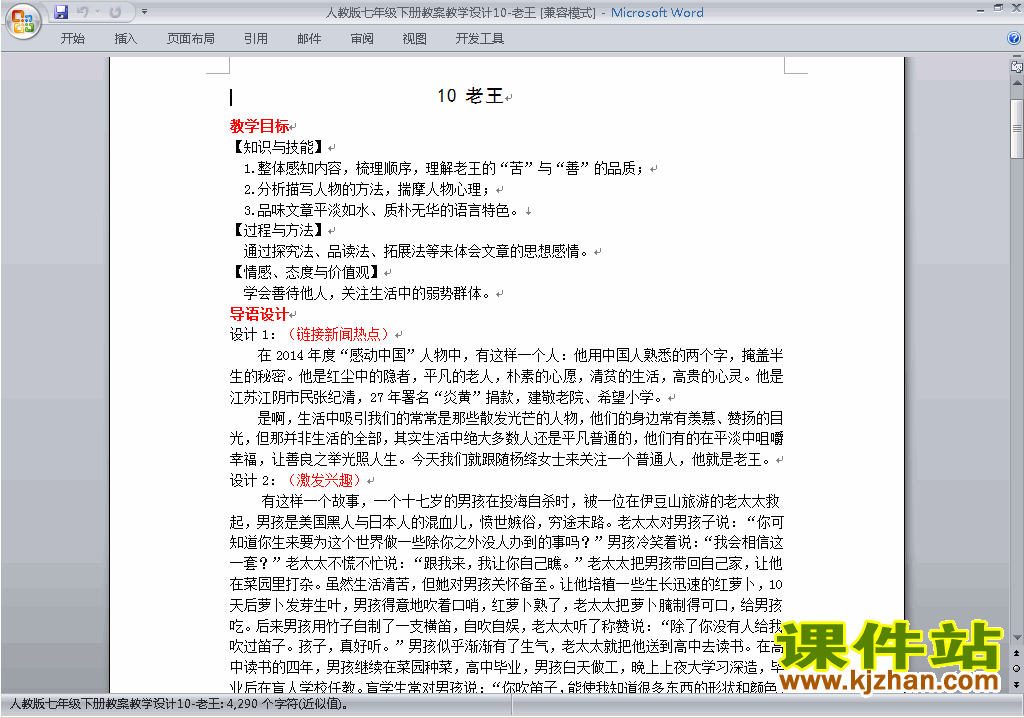Click the line starting 通过探究法、品读法
The height and width of the screenshot is (718, 1024).
(416, 252)
